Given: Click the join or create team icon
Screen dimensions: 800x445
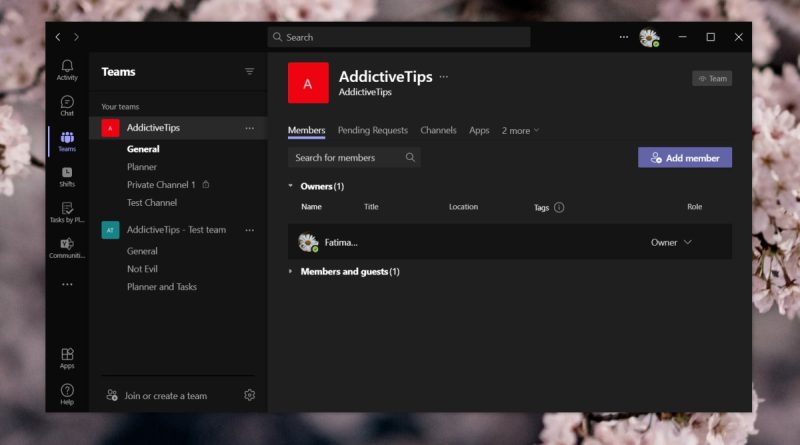Looking at the screenshot, I should pos(112,395).
